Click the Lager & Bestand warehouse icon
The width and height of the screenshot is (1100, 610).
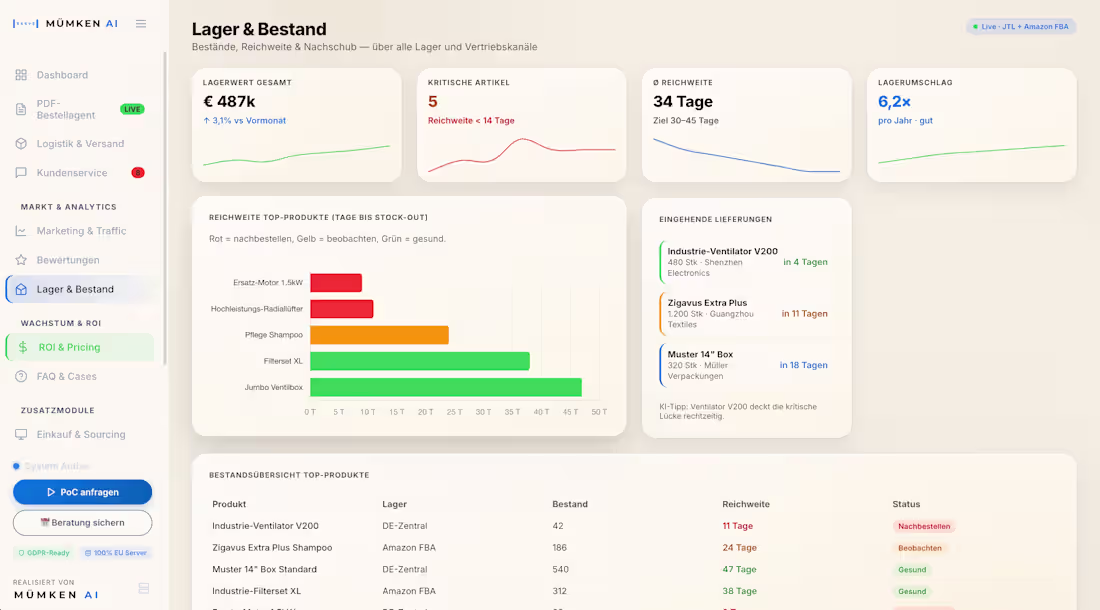click(21, 289)
